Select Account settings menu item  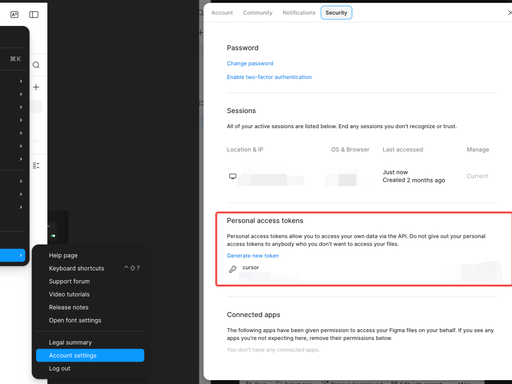pos(90,355)
